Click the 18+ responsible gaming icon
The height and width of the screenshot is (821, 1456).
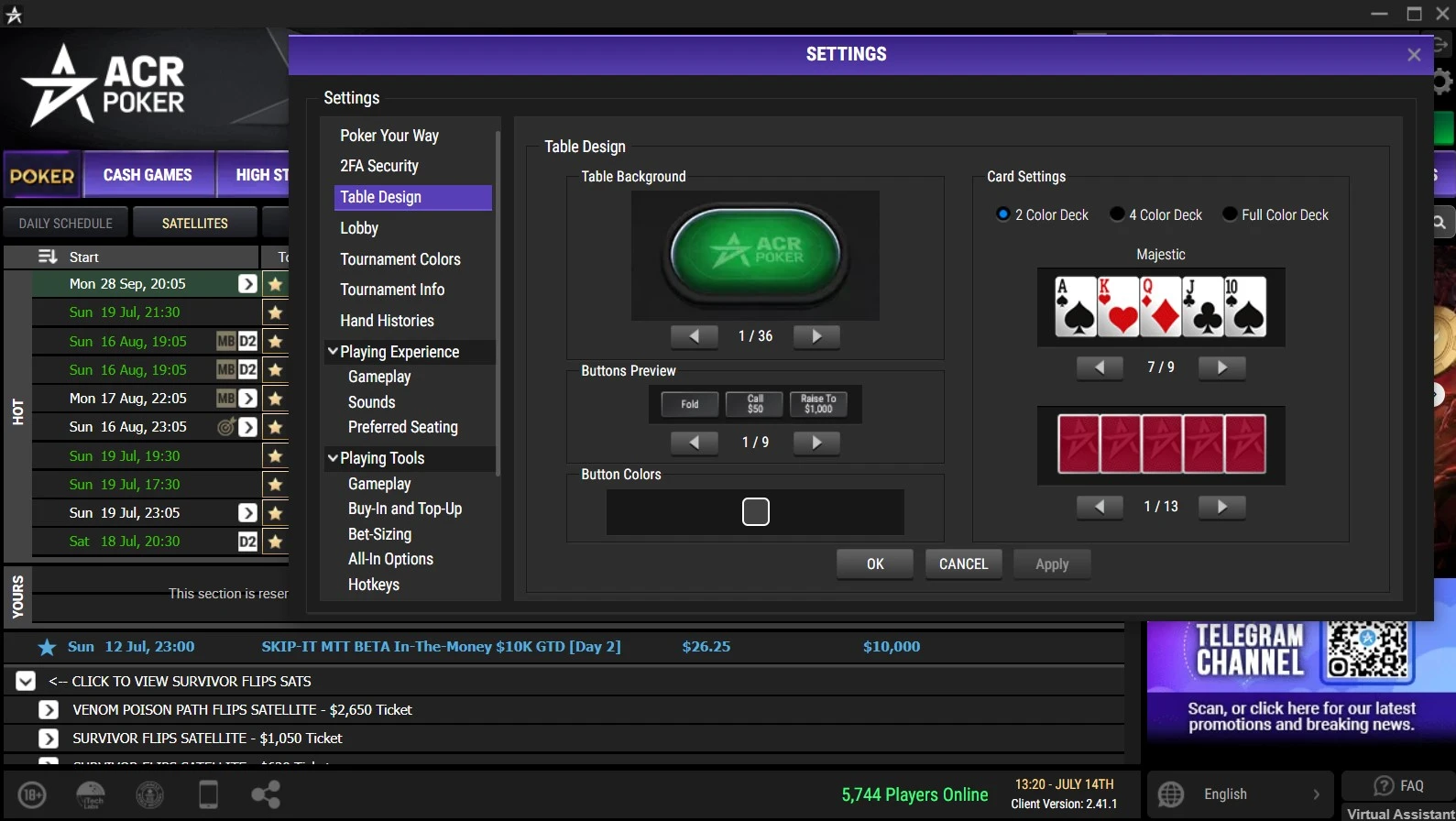[x=32, y=794]
